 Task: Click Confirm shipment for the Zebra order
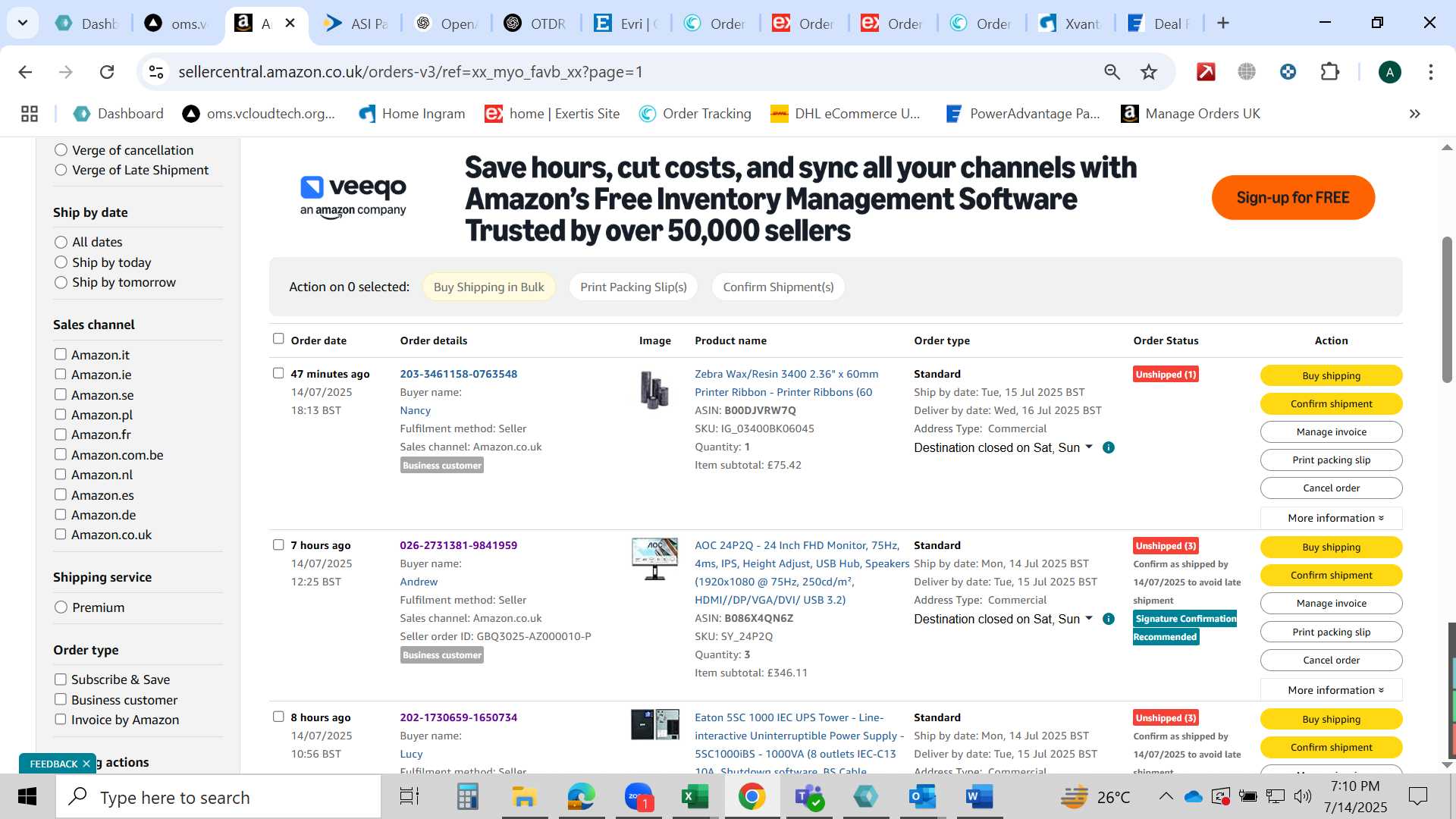coord(1331,403)
